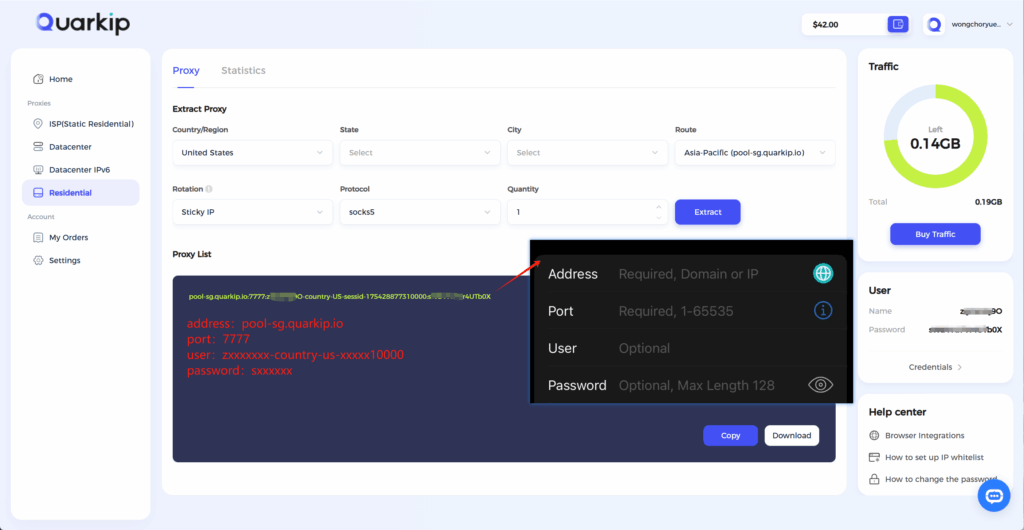Image resolution: width=1024 pixels, height=530 pixels.
Task: Open How to change the password
Action: coord(941,479)
